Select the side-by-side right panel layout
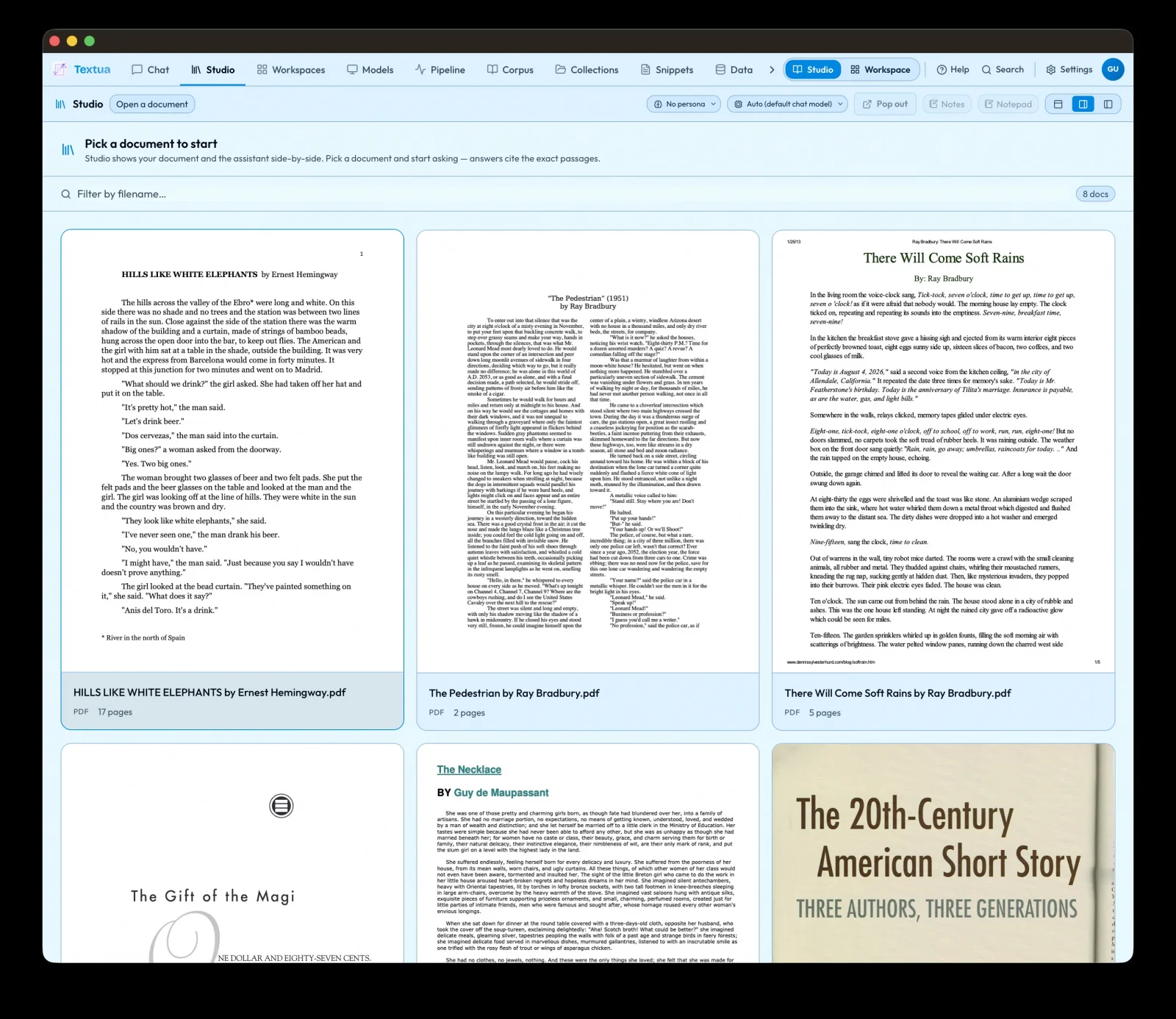The image size is (1176, 1019). pos(1083,104)
